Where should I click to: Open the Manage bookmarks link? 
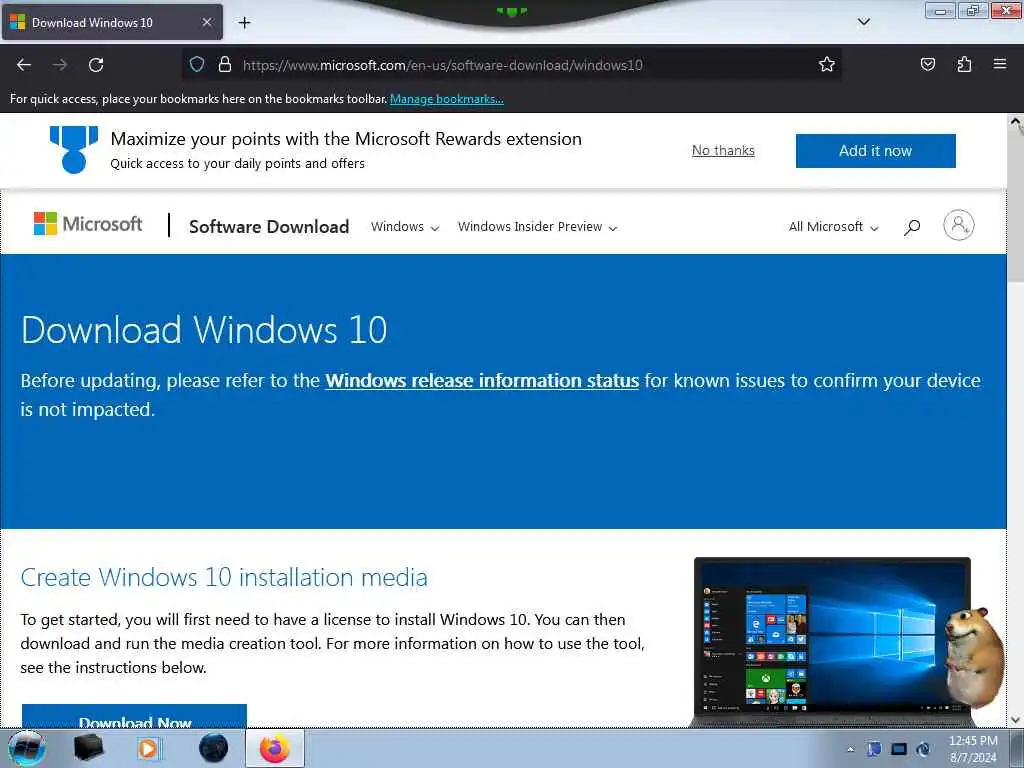tap(447, 99)
